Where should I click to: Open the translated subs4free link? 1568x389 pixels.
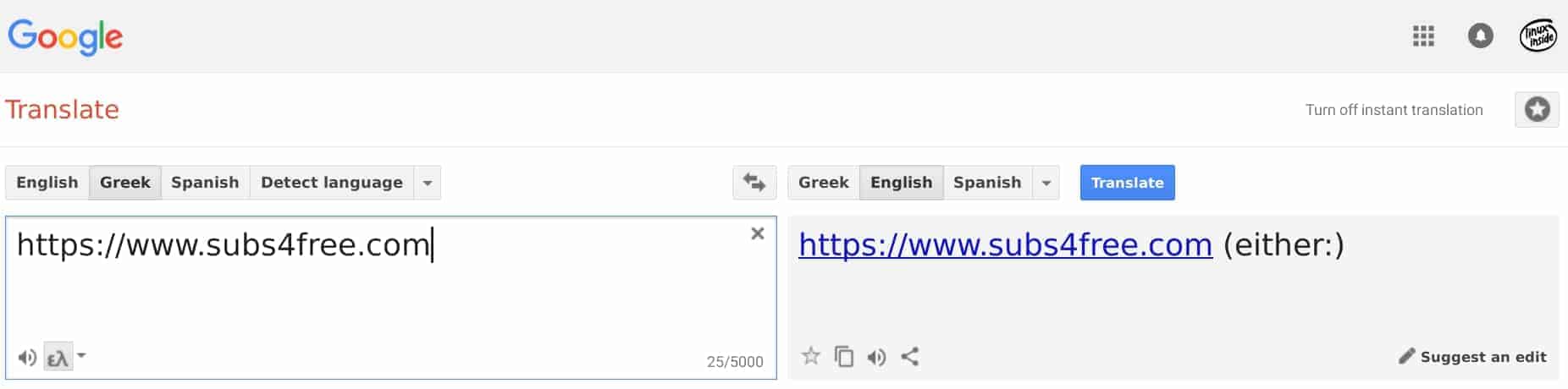(x=1005, y=245)
